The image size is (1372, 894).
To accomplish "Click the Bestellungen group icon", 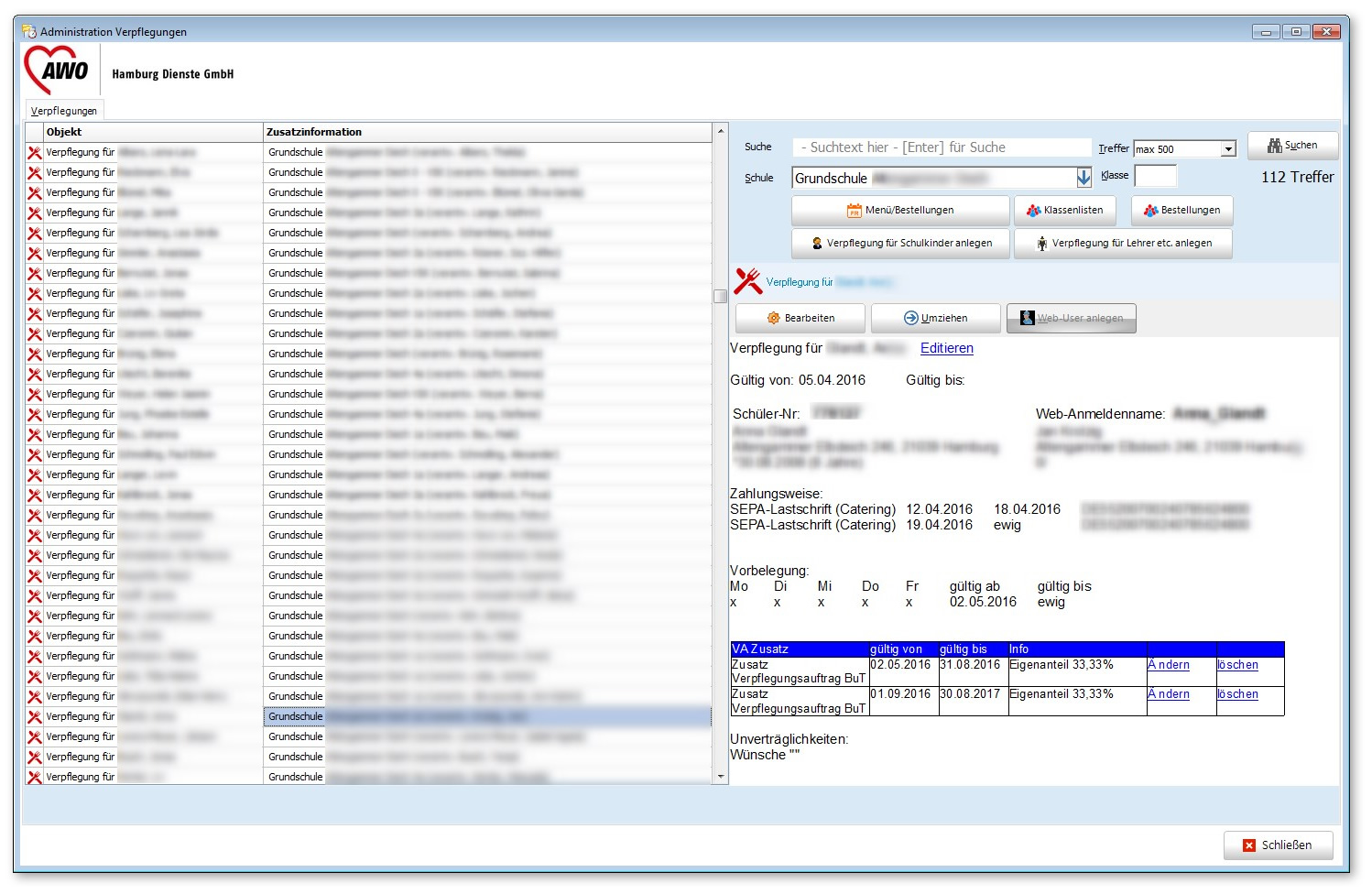I will pos(1150,211).
